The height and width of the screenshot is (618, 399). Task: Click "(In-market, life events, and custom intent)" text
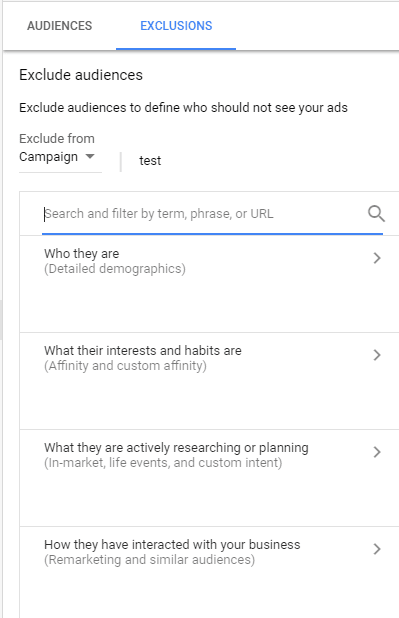coord(163,462)
